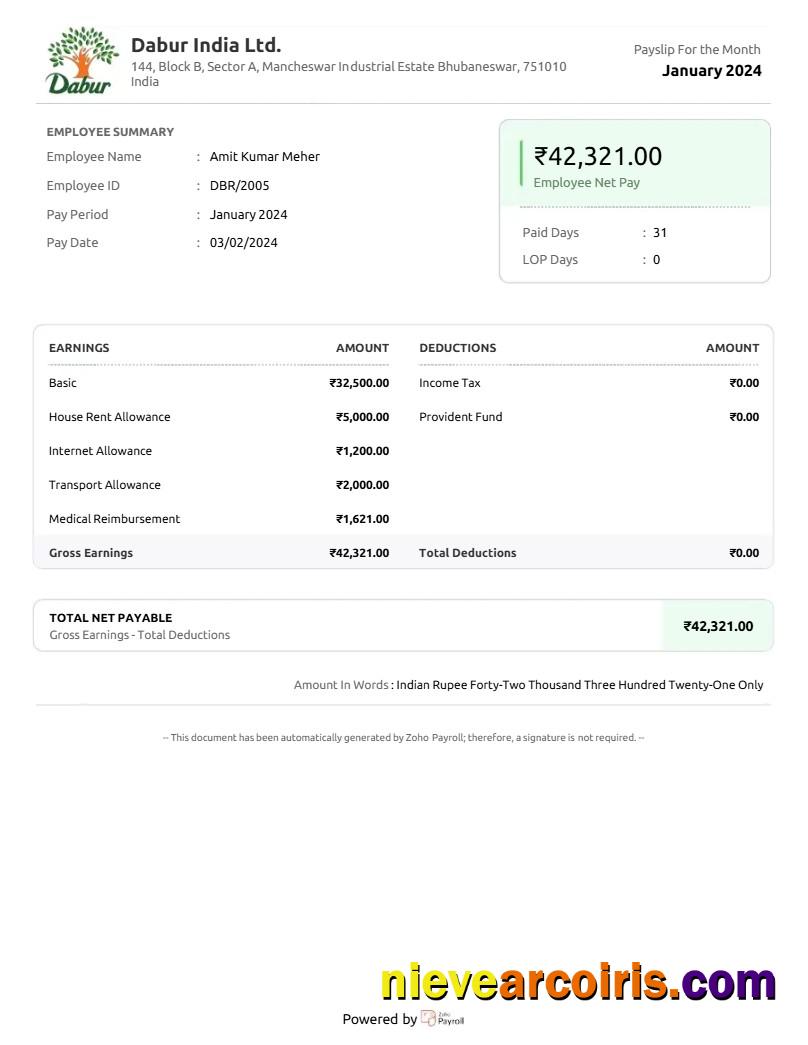This screenshot has height=1045, width=808.
Task: Select employee name Amit Kumar Meher
Action: click(x=265, y=157)
